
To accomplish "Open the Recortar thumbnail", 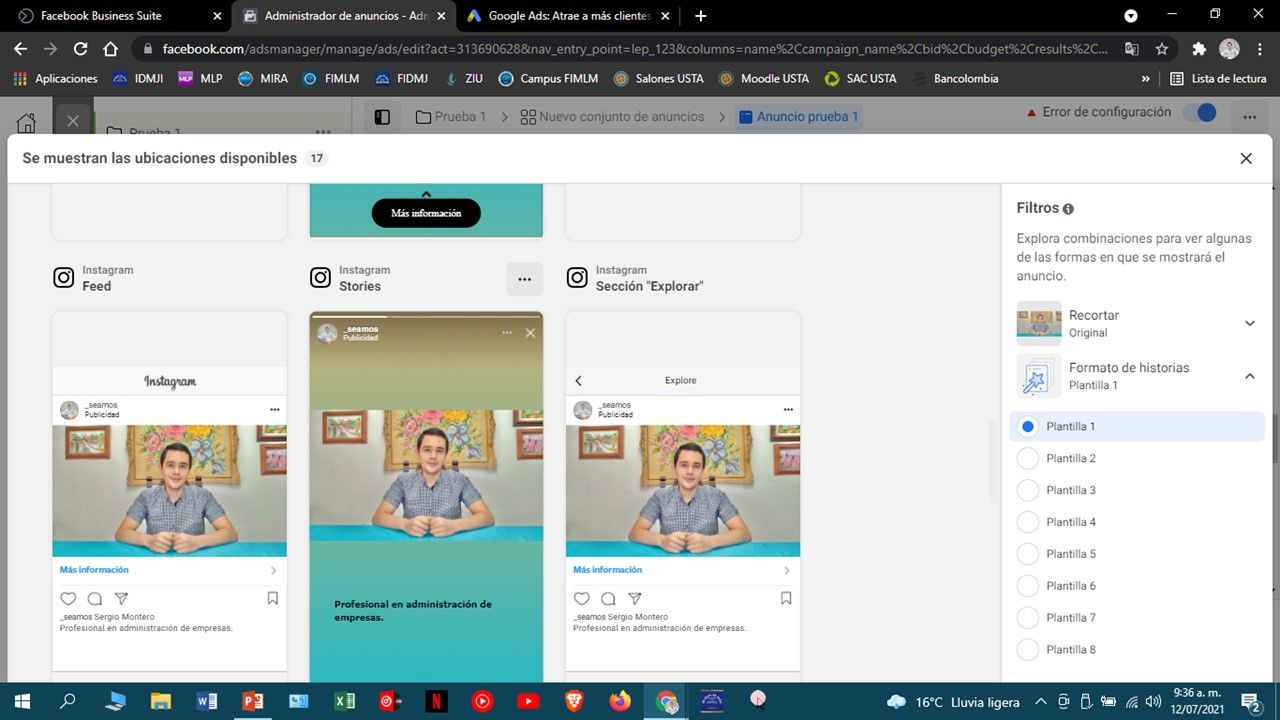I will click(x=1039, y=323).
